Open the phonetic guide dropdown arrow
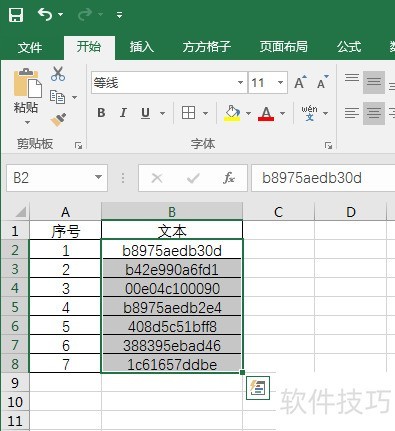The height and width of the screenshot is (431, 395). click(325, 113)
